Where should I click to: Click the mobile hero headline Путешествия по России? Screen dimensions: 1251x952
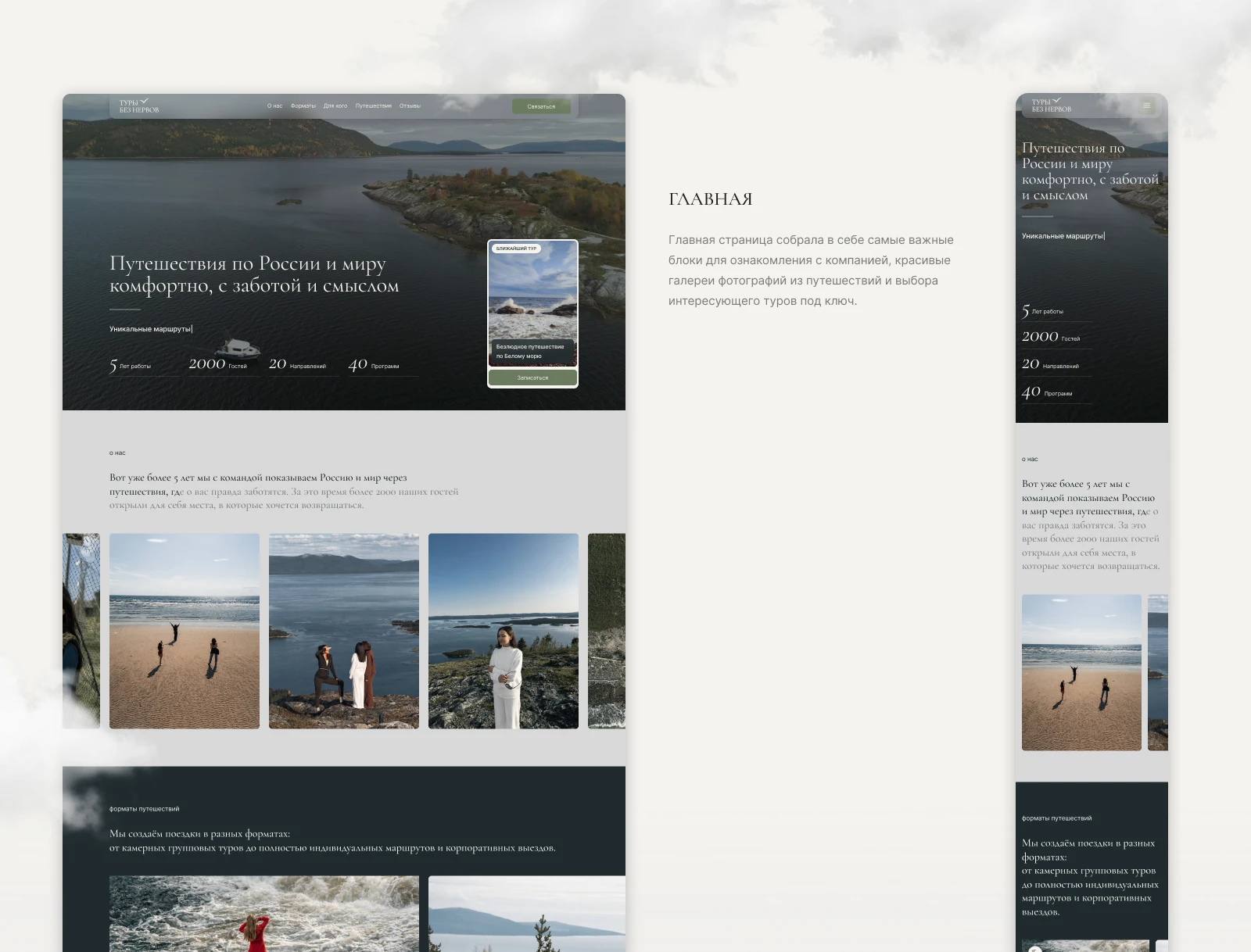[x=1091, y=171]
